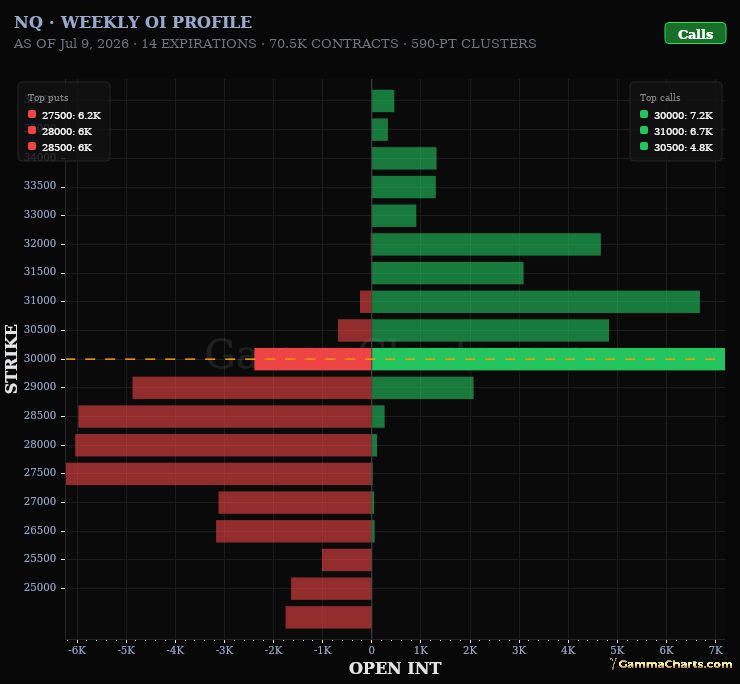The height and width of the screenshot is (684, 740).
Task: Click the green call bar at strike 33000
Action: (394, 216)
